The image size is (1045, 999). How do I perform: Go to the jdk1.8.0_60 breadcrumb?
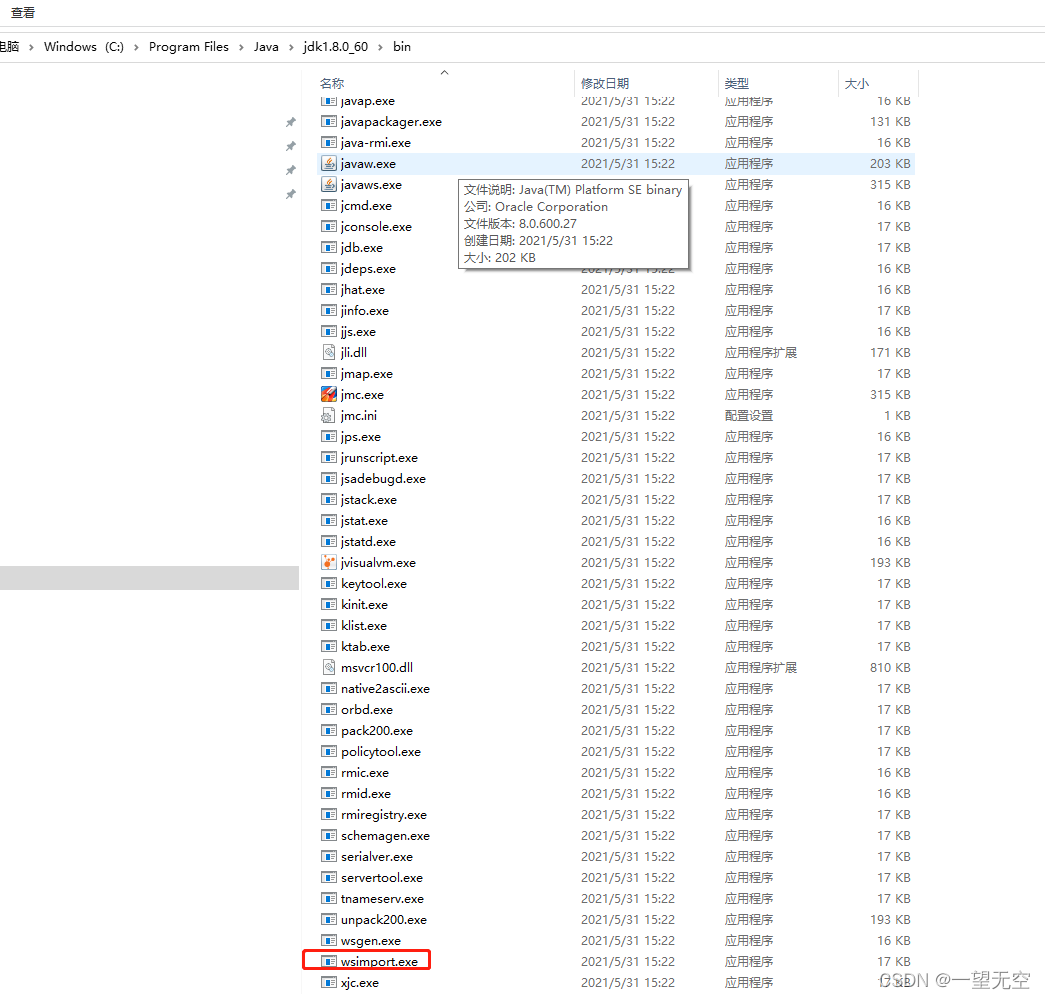pos(335,47)
